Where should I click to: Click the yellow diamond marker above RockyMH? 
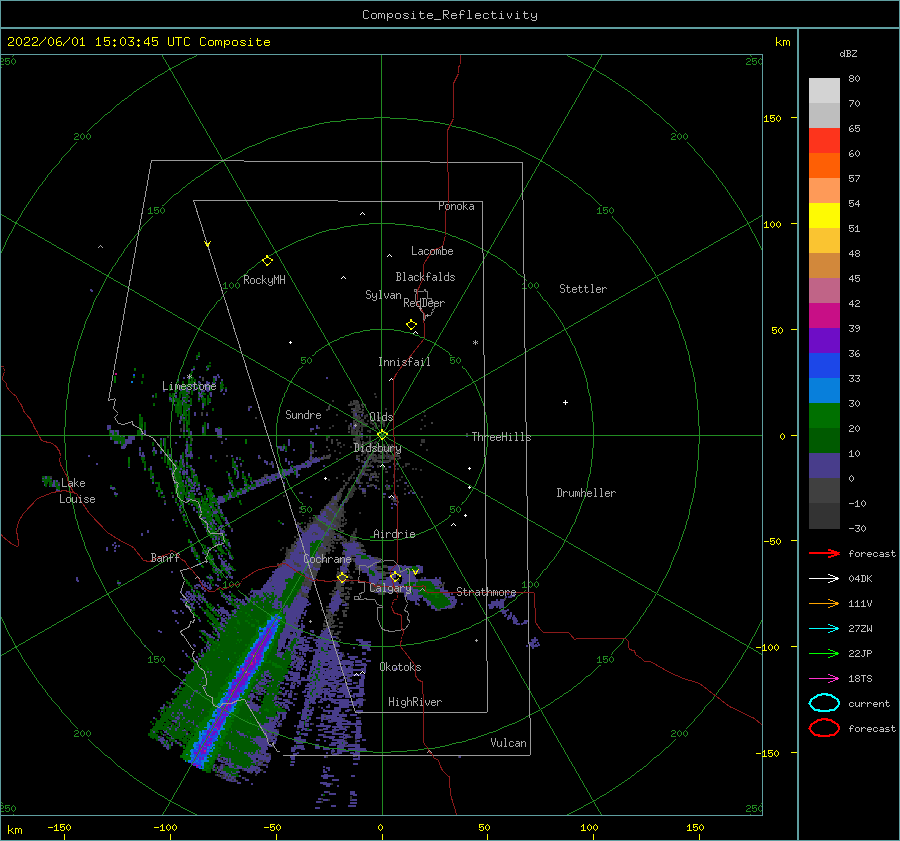pos(267,261)
